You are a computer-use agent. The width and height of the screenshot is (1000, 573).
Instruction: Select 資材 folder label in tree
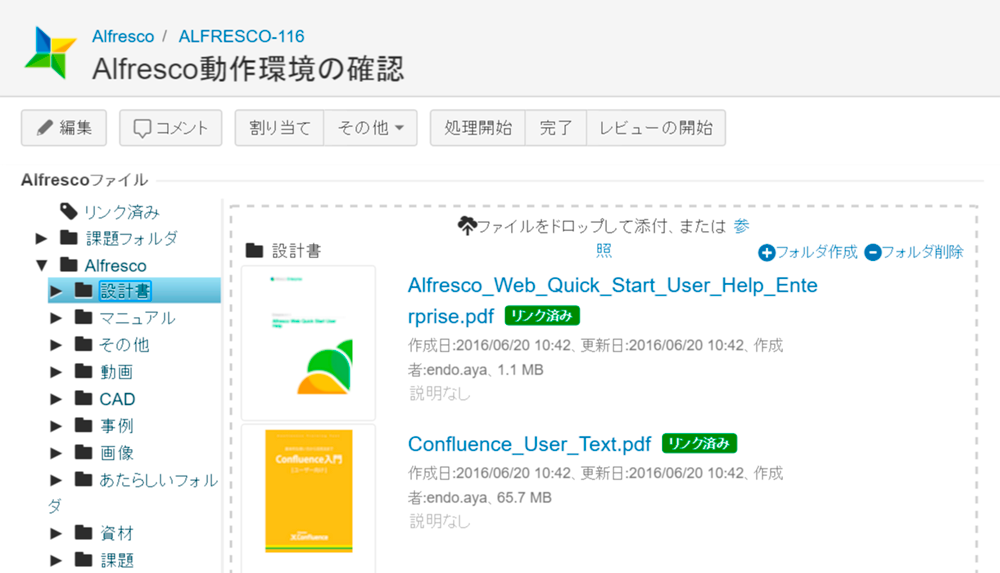point(117,533)
